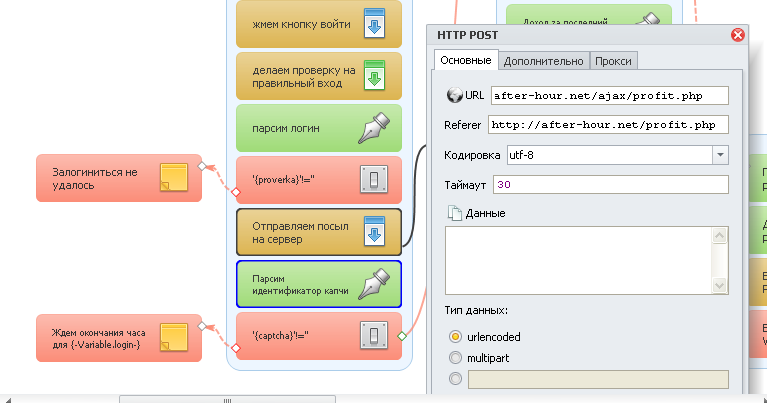Viewport: 767px width, 403px height.
Task: Click the Данные area scroll up arrow
Action: coord(720,236)
